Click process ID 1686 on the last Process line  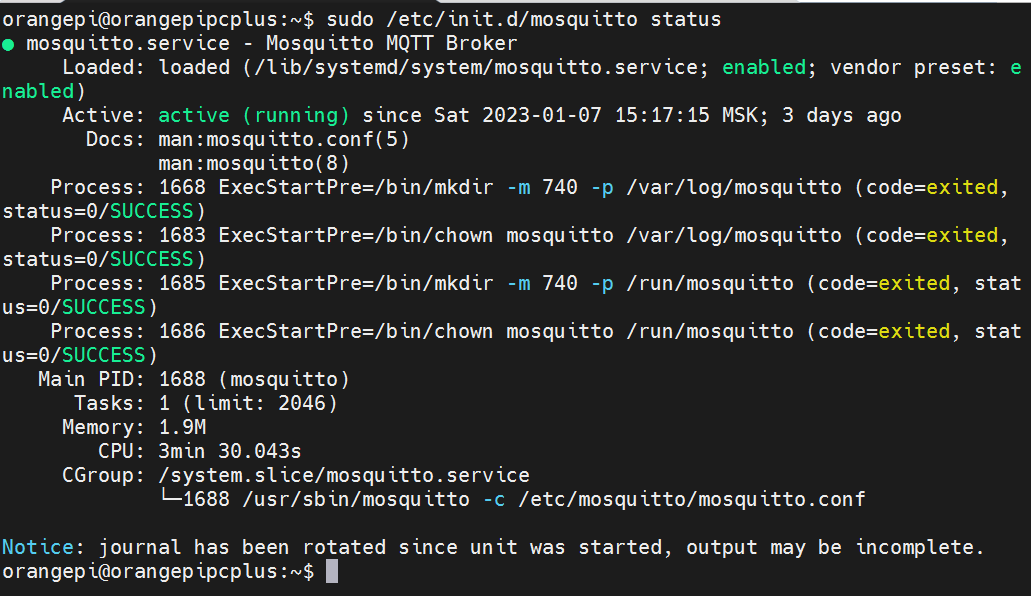coord(182,331)
